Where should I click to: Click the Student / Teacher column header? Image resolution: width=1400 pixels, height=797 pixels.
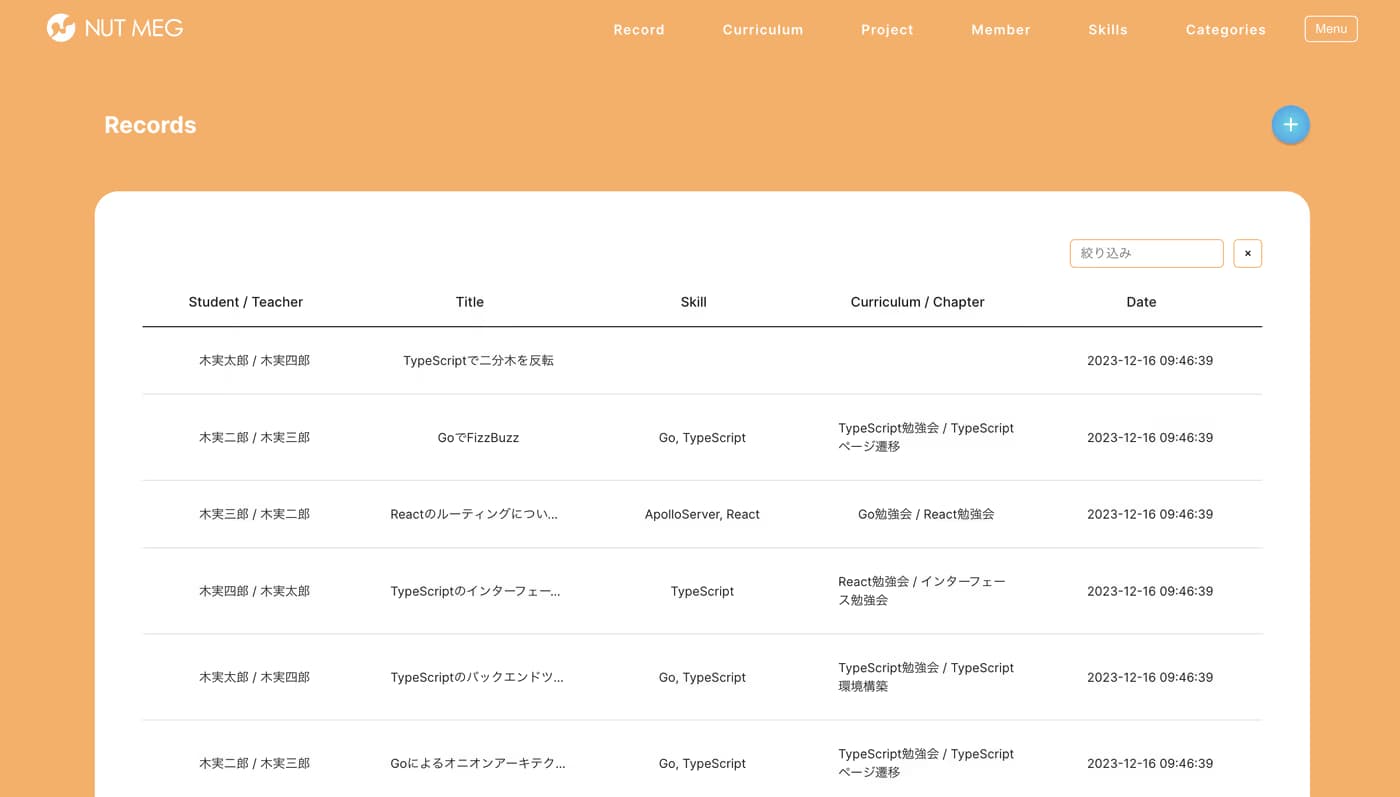[246, 302]
